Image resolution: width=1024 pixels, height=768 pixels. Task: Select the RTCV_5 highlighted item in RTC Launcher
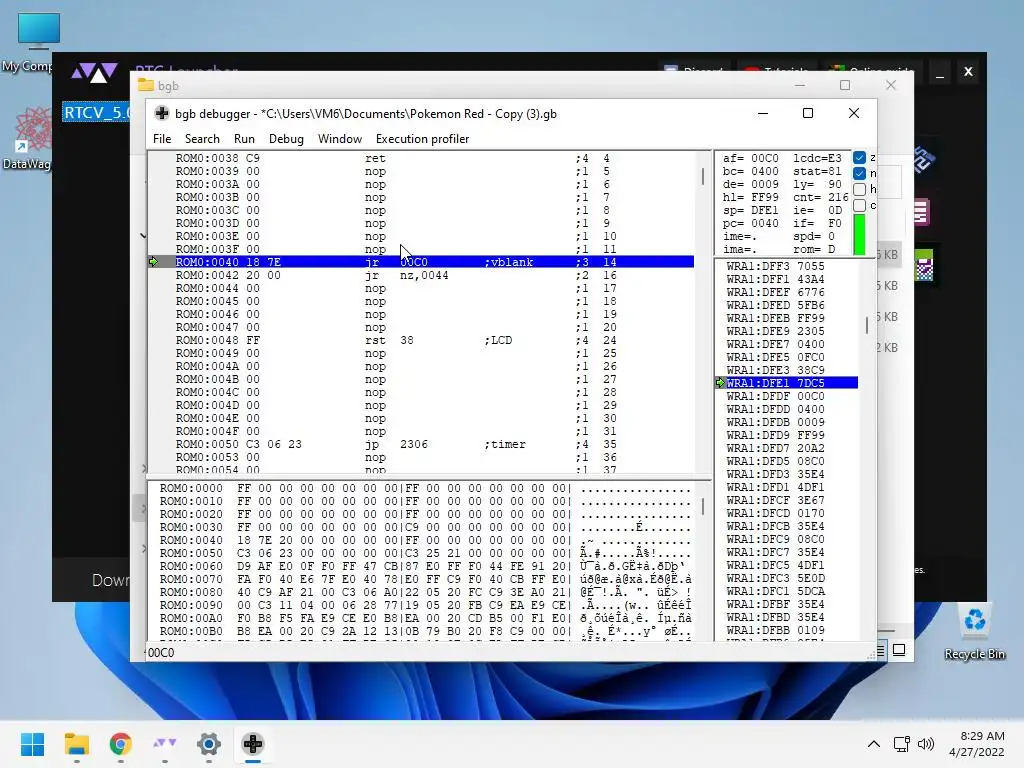click(97, 112)
